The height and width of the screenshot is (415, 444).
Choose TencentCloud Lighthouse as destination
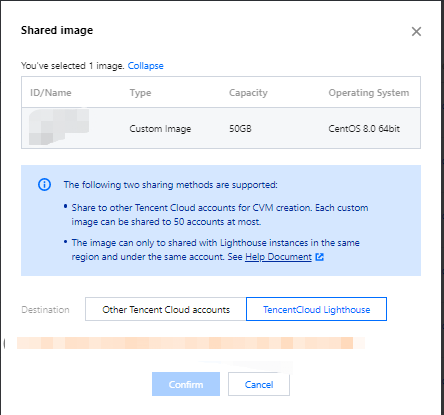[316, 309]
